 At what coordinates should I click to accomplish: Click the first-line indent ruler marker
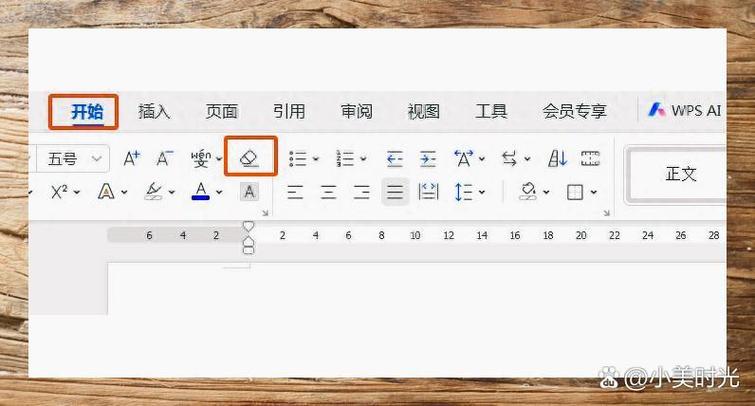click(249, 227)
